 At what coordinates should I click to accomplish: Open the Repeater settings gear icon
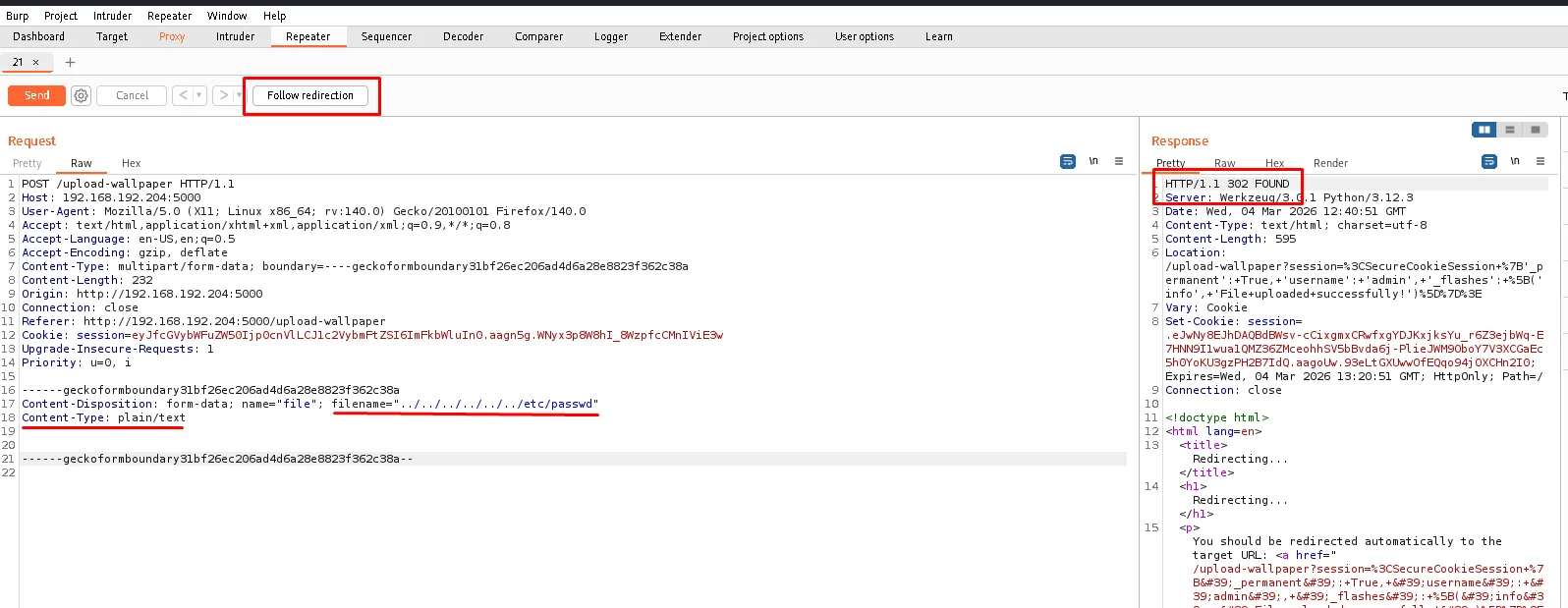(82, 95)
